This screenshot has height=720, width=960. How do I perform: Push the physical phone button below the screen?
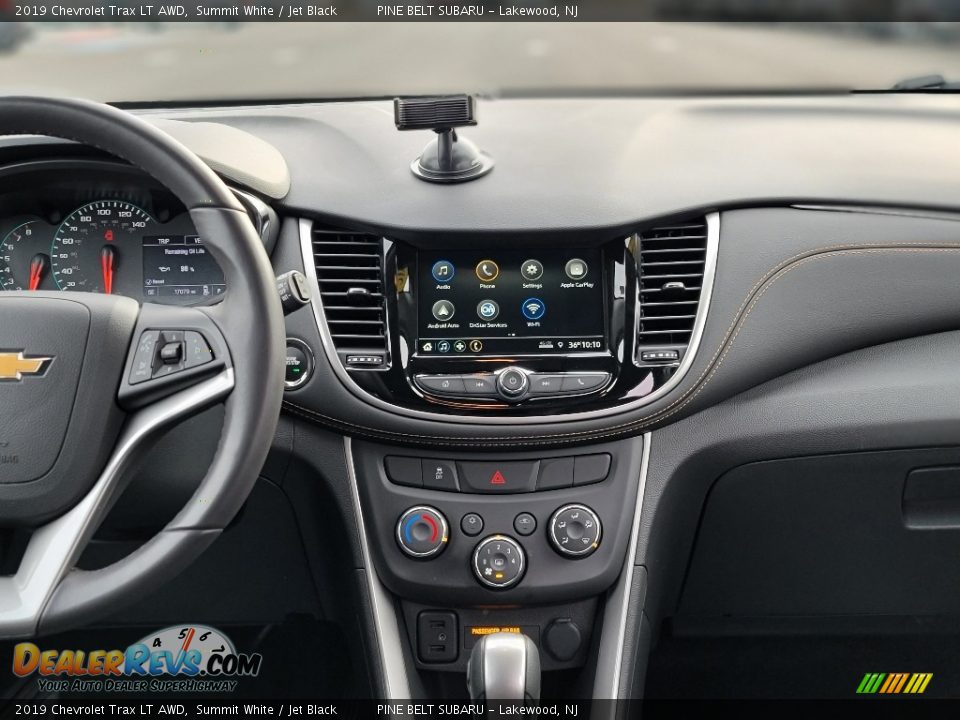click(x=583, y=383)
